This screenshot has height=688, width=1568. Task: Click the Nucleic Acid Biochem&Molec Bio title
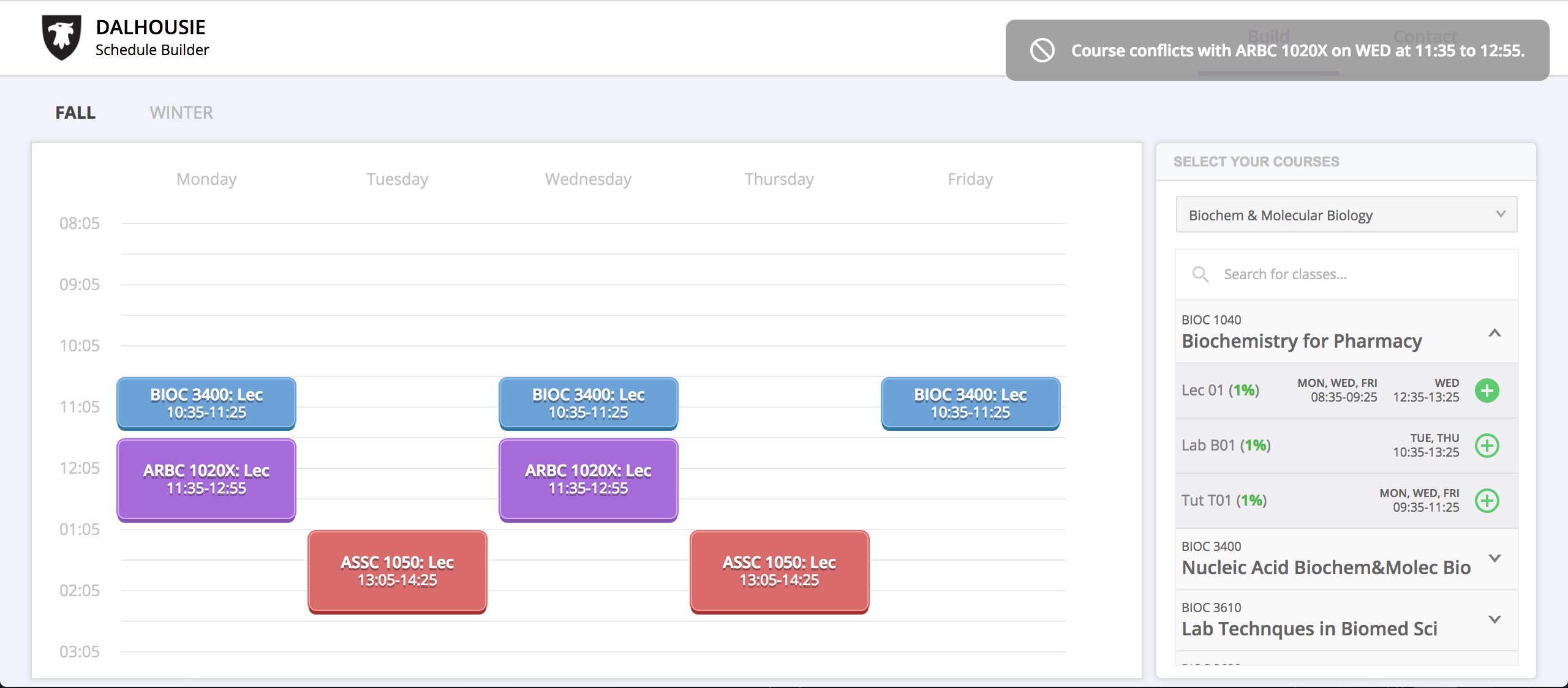[1326, 567]
